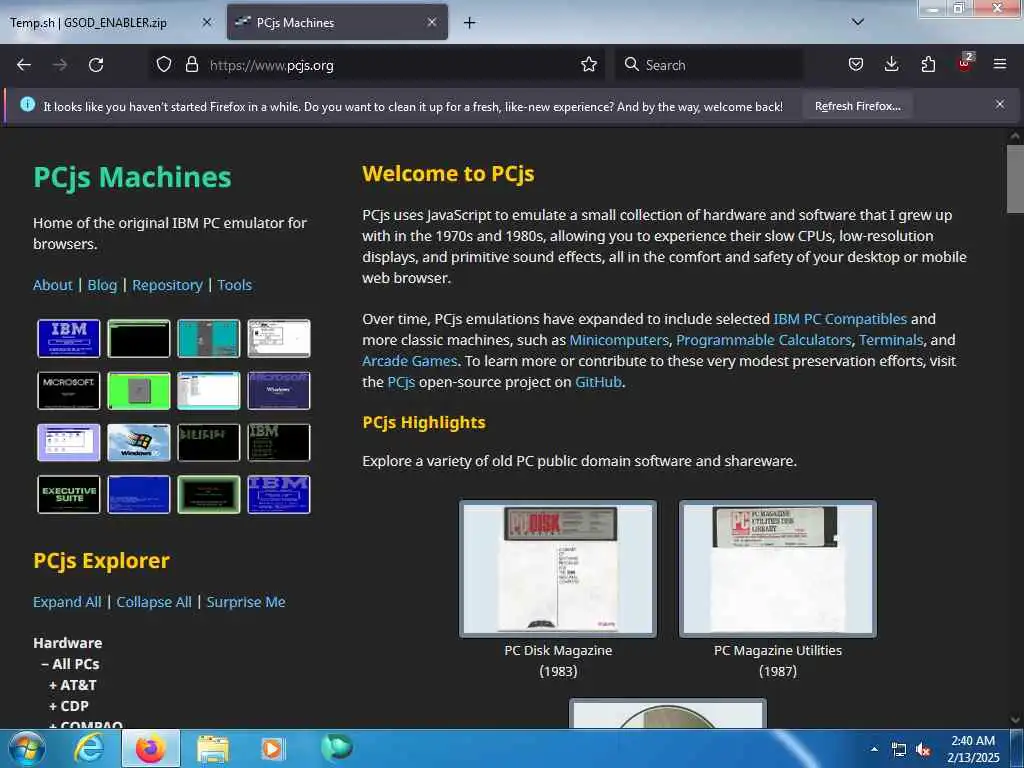The image size is (1024, 768).
Task: Click the Collapse All link
Action: (x=154, y=602)
